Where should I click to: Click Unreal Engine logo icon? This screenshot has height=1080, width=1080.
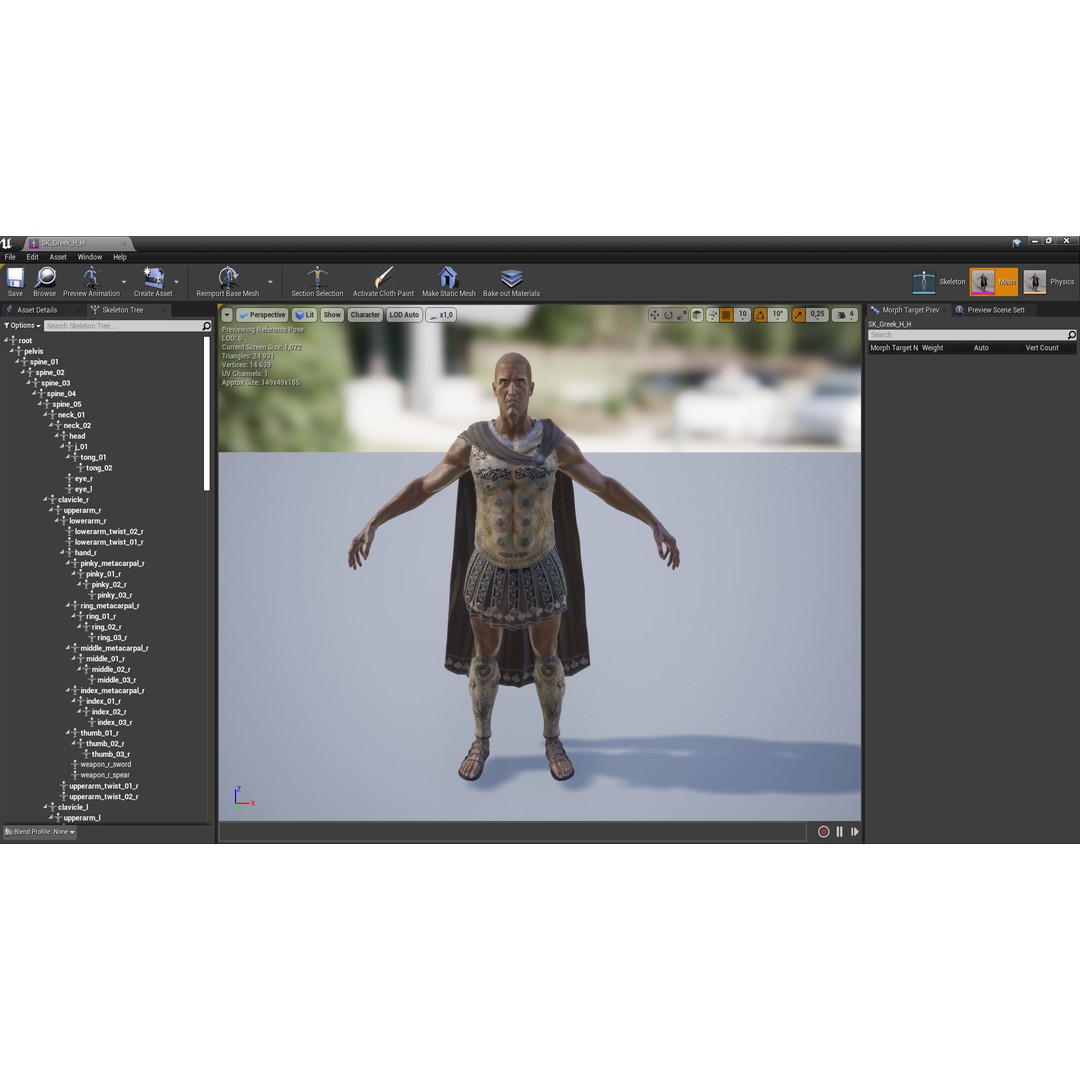[6, 243]
